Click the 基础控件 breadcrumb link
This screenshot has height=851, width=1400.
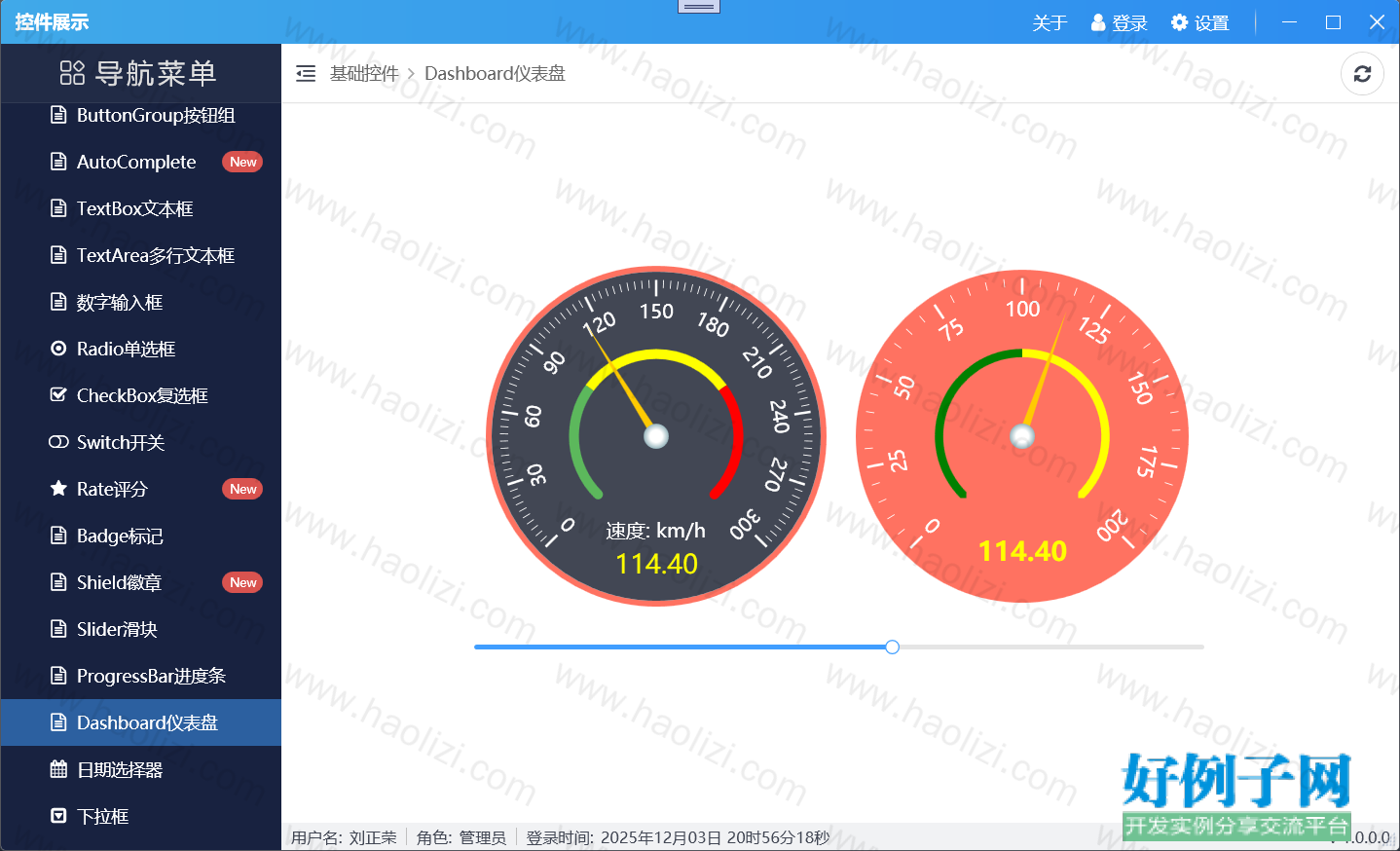click(x=364, y=74)
